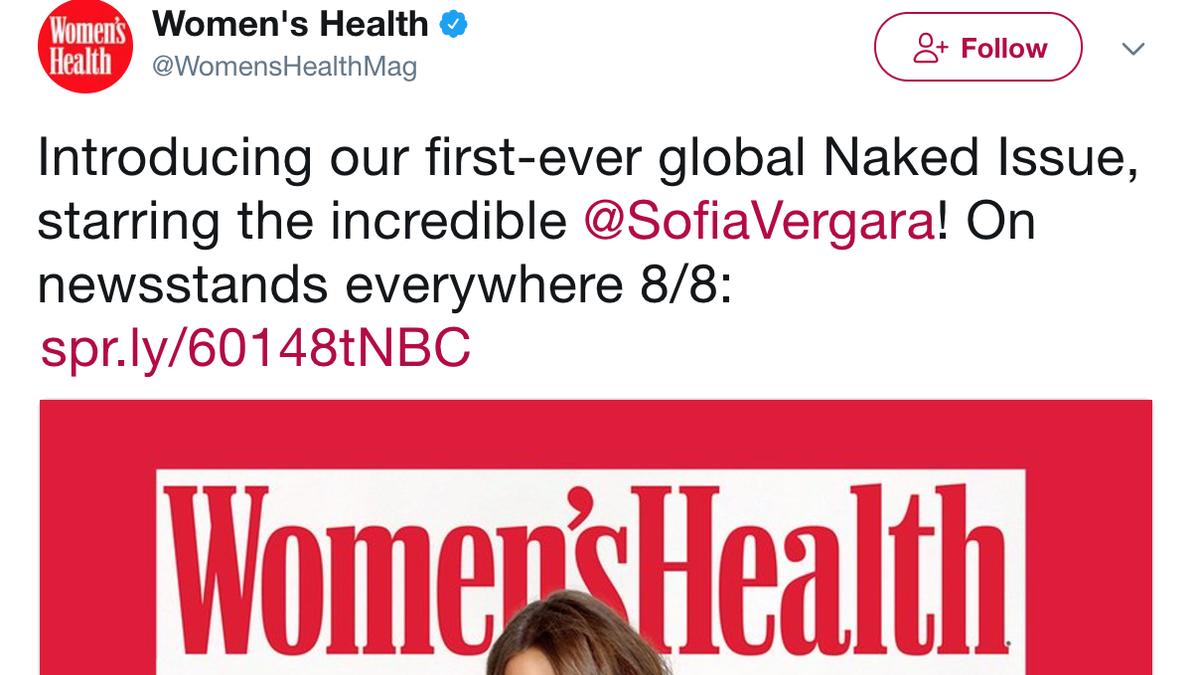Click the person-plus icon in Follow
This screenshot has width=1200, height=675.
pos(931,48)
